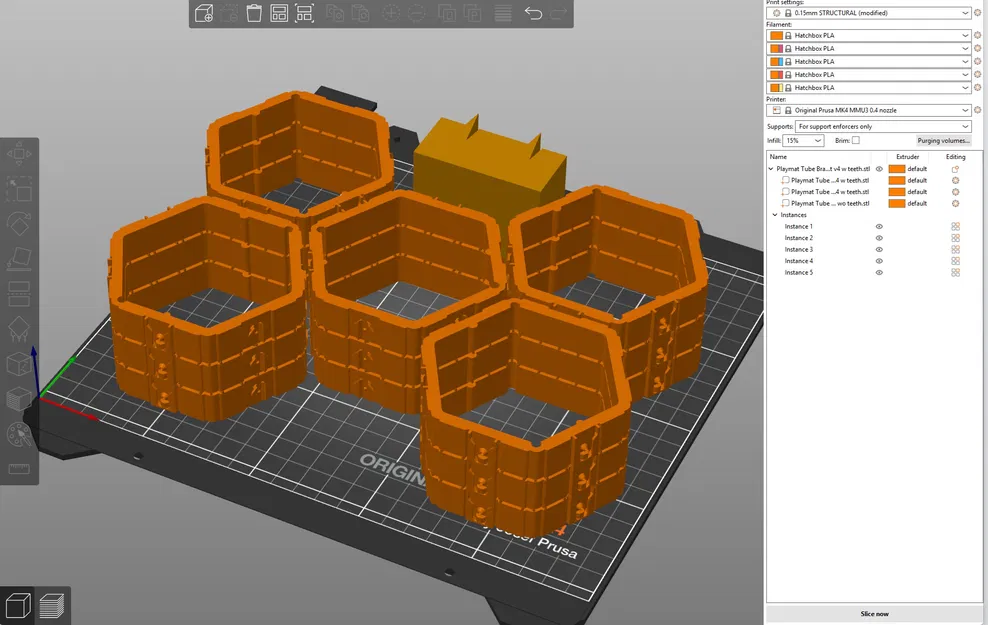Hide Instance 3 with eye icon
The image size is (988, 625).
(x=879, y=249)
